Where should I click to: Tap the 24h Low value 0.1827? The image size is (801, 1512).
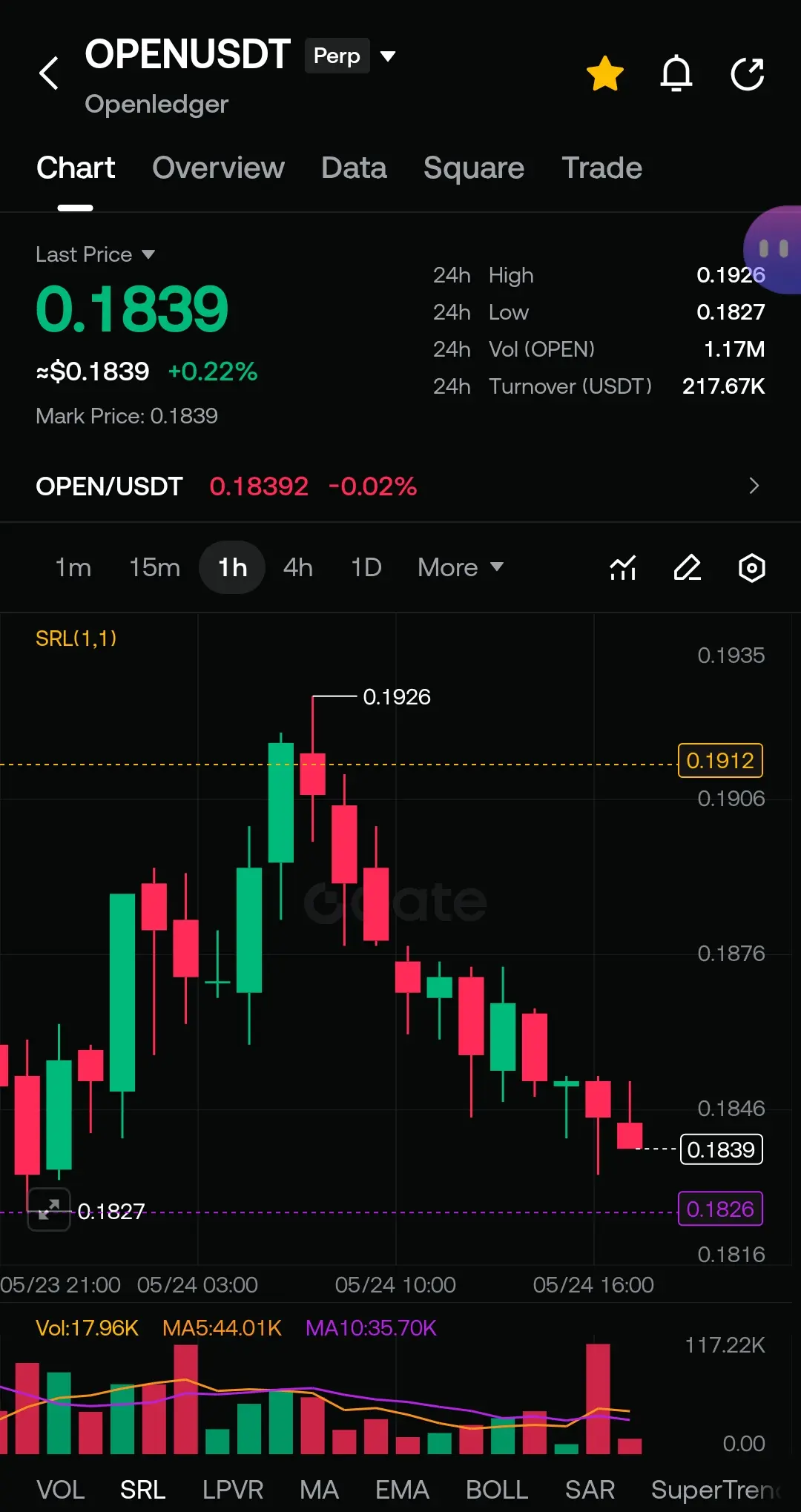coord(731,311)
